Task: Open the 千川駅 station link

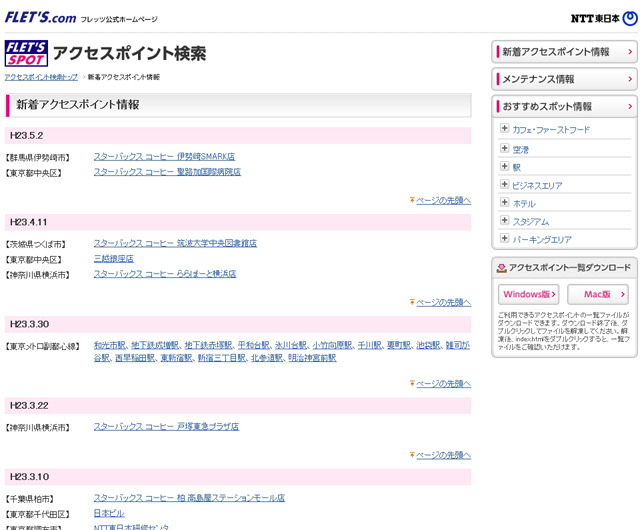Action: 370,345
